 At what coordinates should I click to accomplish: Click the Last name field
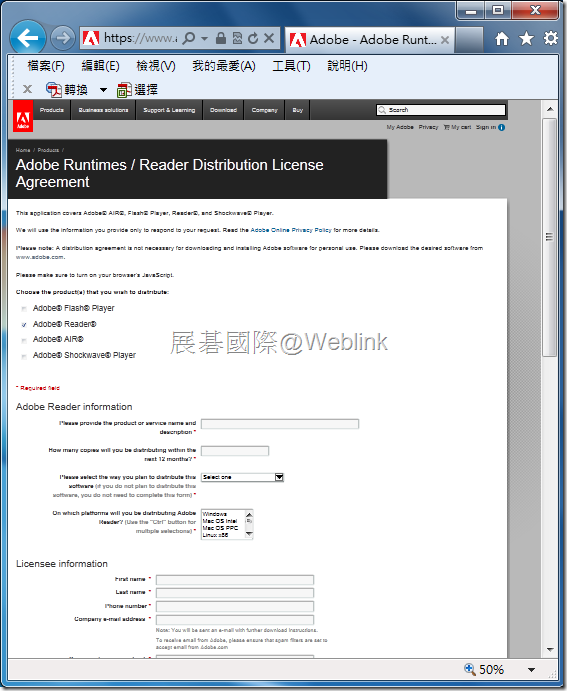(x=235, y=593)
